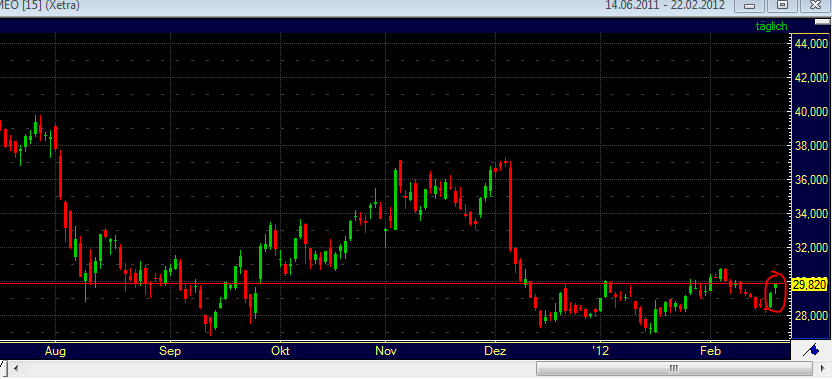Click the 40,000 price axis label
The image size is (832, 379).
(811, 111)
